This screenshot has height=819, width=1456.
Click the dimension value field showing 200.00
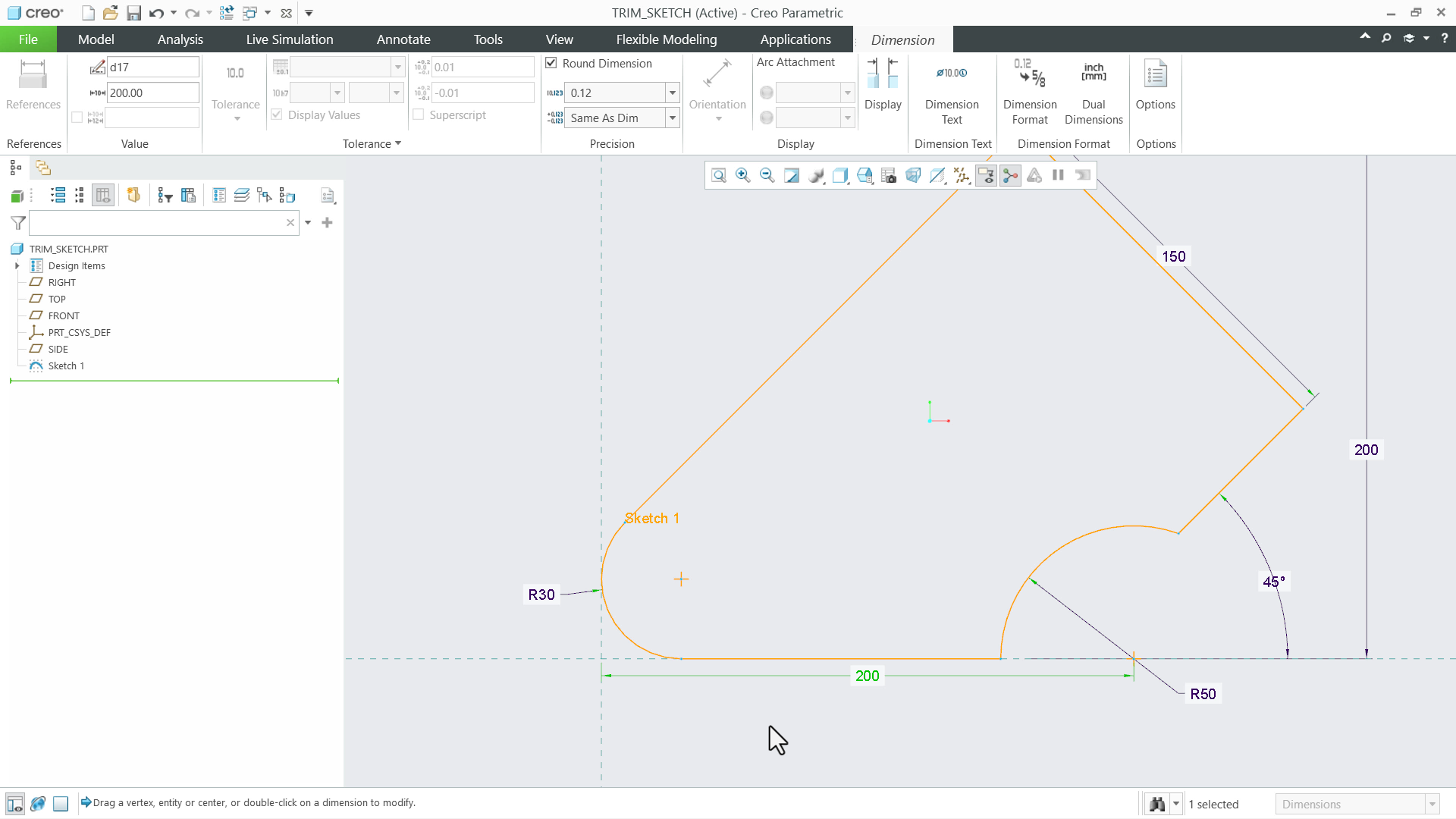click(x=152, y=93)
